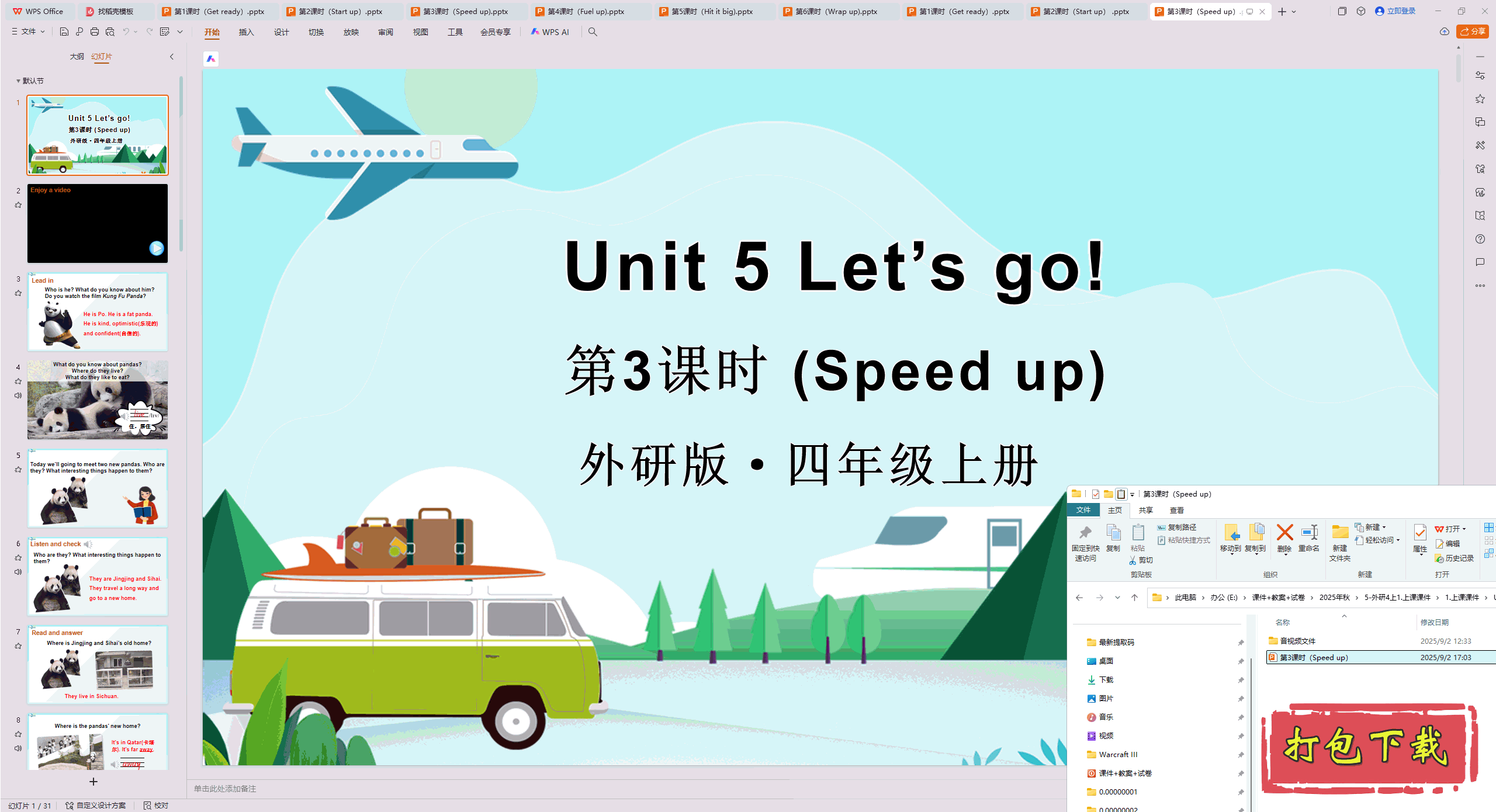
Task: Select slide 5 thumbnail in slide panel
Action: (97, 489)
